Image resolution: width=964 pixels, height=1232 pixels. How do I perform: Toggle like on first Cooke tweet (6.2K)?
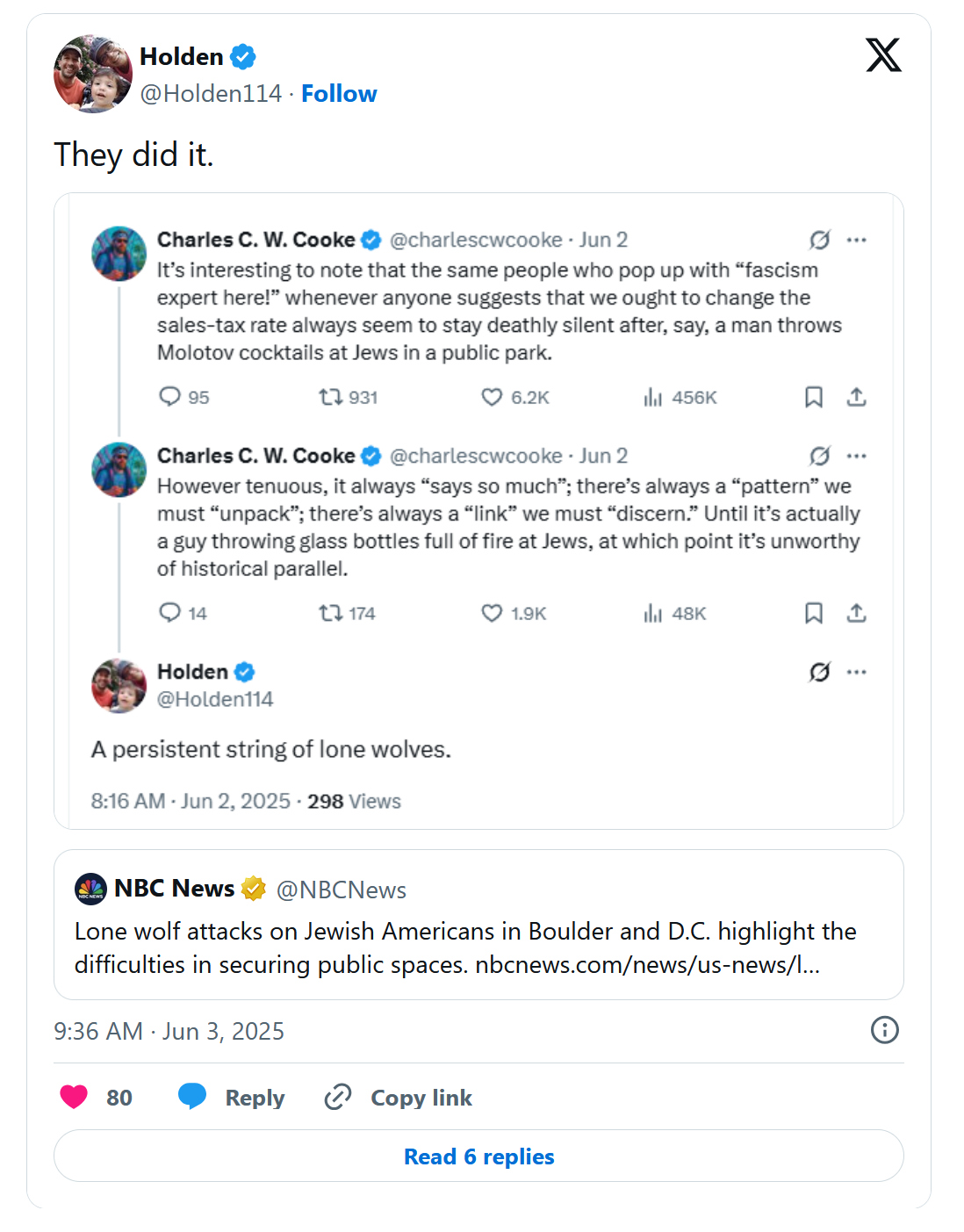click(x=492, y=398)
